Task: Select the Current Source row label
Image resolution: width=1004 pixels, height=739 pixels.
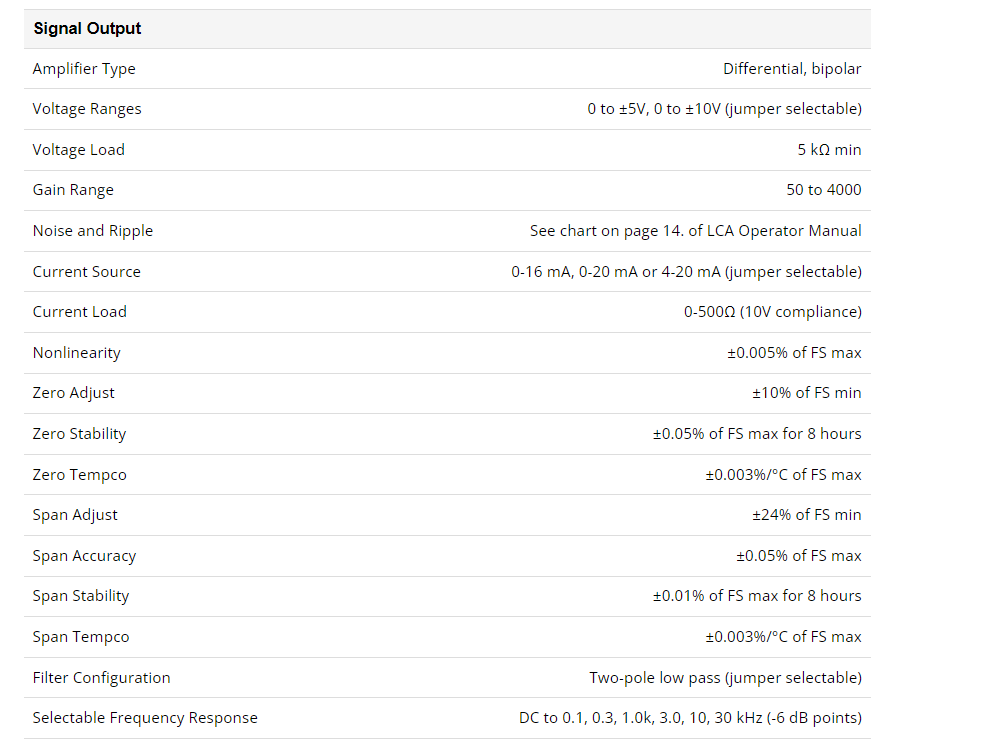Action: pos(86,272)
